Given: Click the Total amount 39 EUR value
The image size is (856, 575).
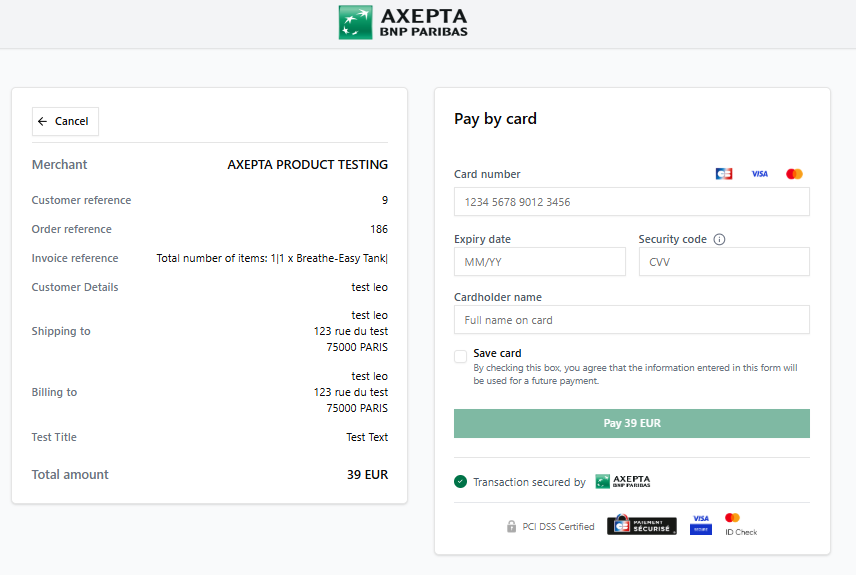Looking at the screenshot, I should click(367, 475).
